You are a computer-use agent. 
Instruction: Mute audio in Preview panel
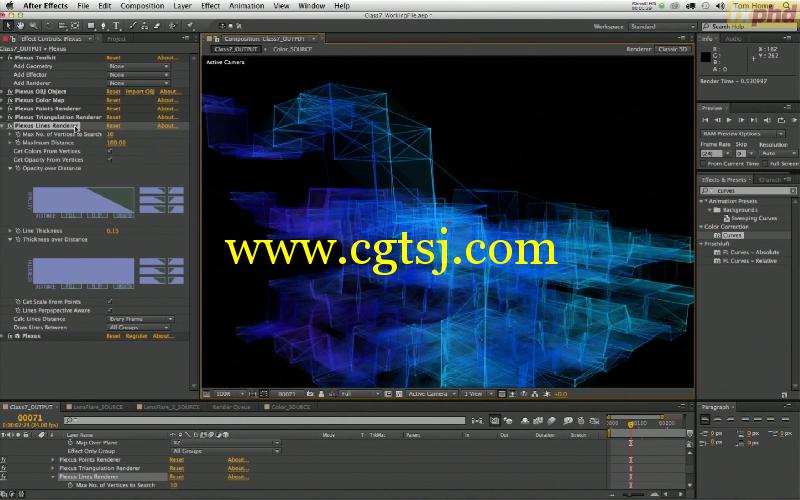point(767,120)
